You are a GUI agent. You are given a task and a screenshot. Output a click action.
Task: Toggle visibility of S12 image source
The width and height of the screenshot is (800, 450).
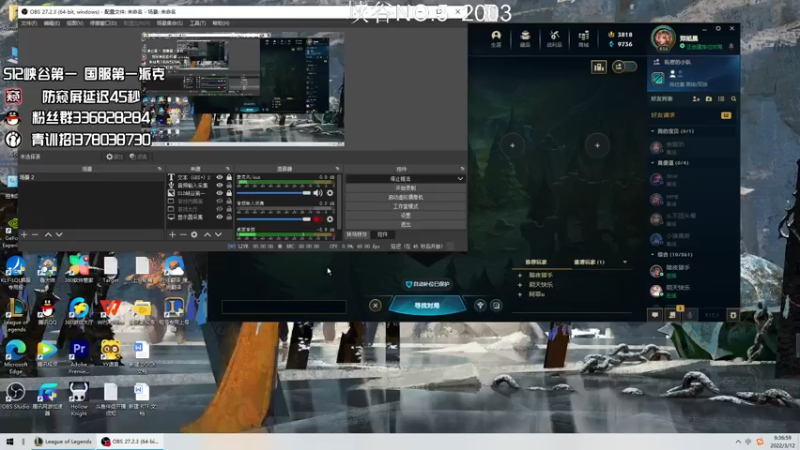[219, 193]
